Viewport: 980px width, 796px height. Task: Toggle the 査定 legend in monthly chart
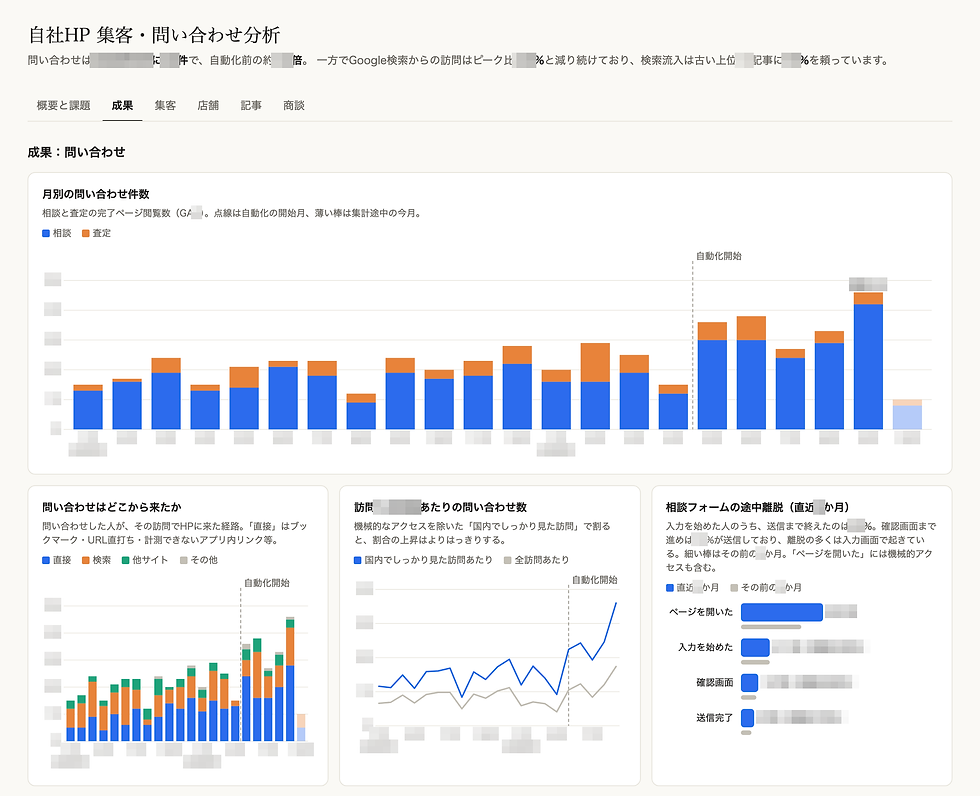96,233
